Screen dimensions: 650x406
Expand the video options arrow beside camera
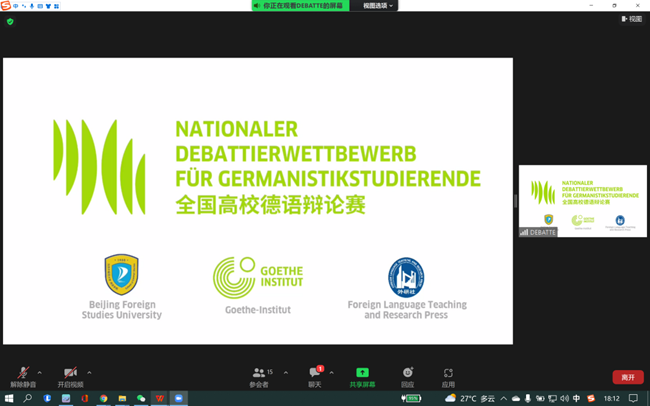pos(89,373)
